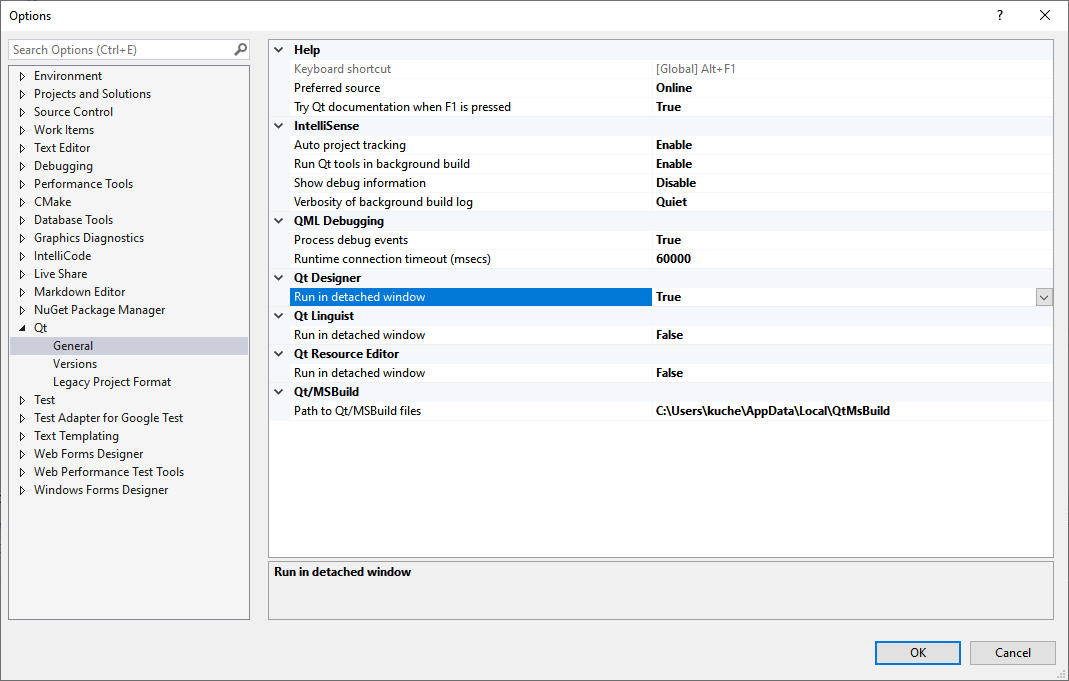The width and height of the screenshot is (1069, 681).
Task: Click the 60000 timeout value
Action: pos(673,259)
